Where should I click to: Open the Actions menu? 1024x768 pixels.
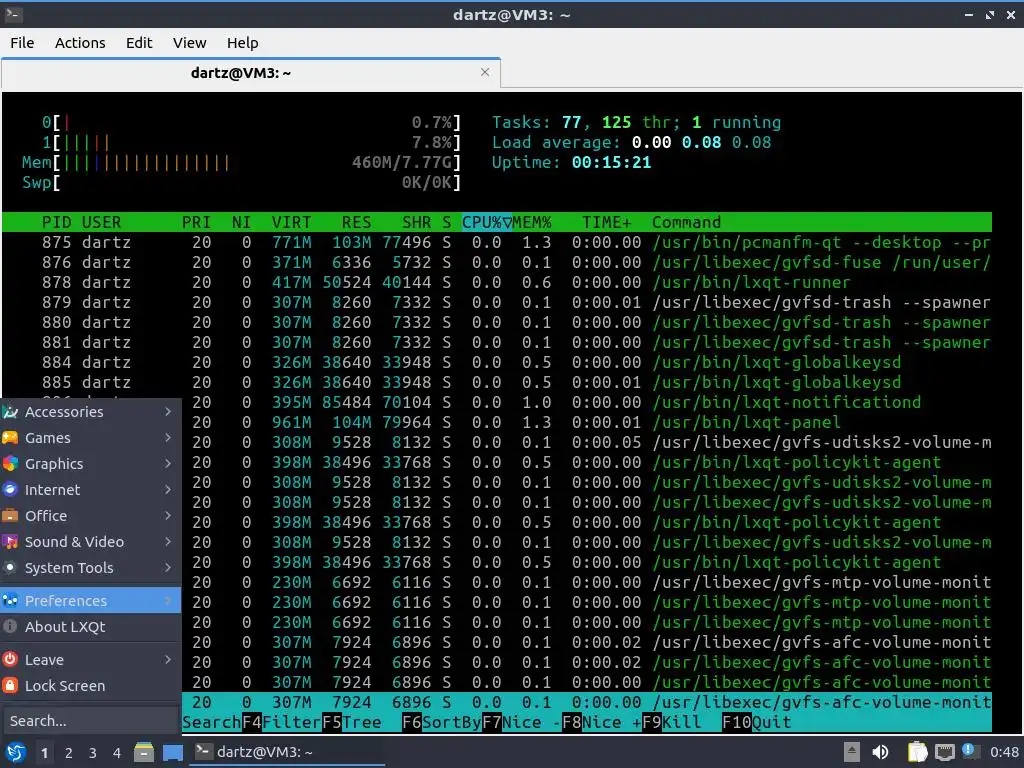(80, 43)
